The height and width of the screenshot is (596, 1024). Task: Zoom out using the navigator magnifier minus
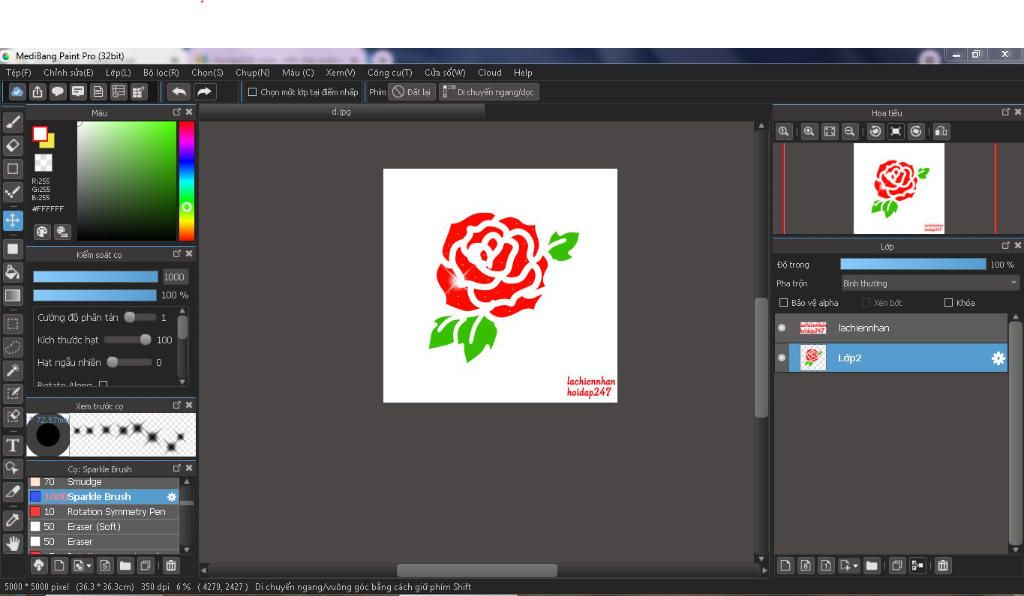849,131
